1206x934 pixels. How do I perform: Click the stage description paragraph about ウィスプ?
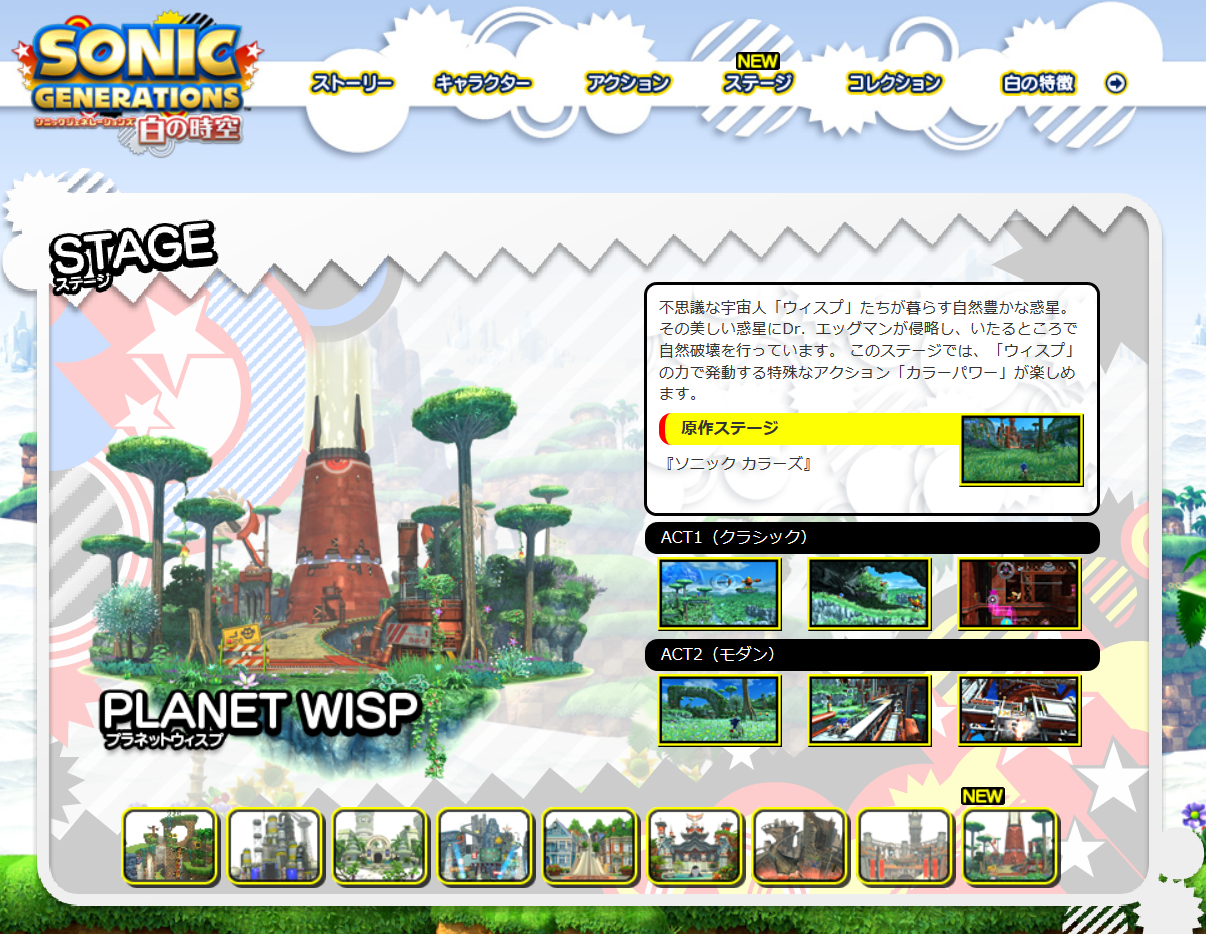pyautogui.click(x=868, y=349)
